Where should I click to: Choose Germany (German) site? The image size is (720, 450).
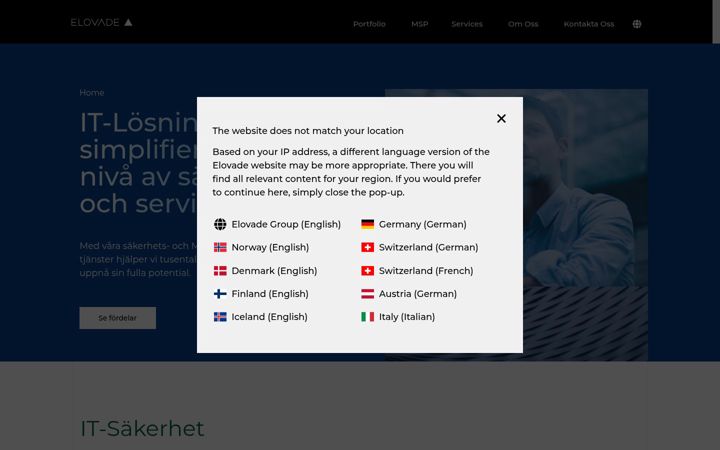tap(422, 224)
